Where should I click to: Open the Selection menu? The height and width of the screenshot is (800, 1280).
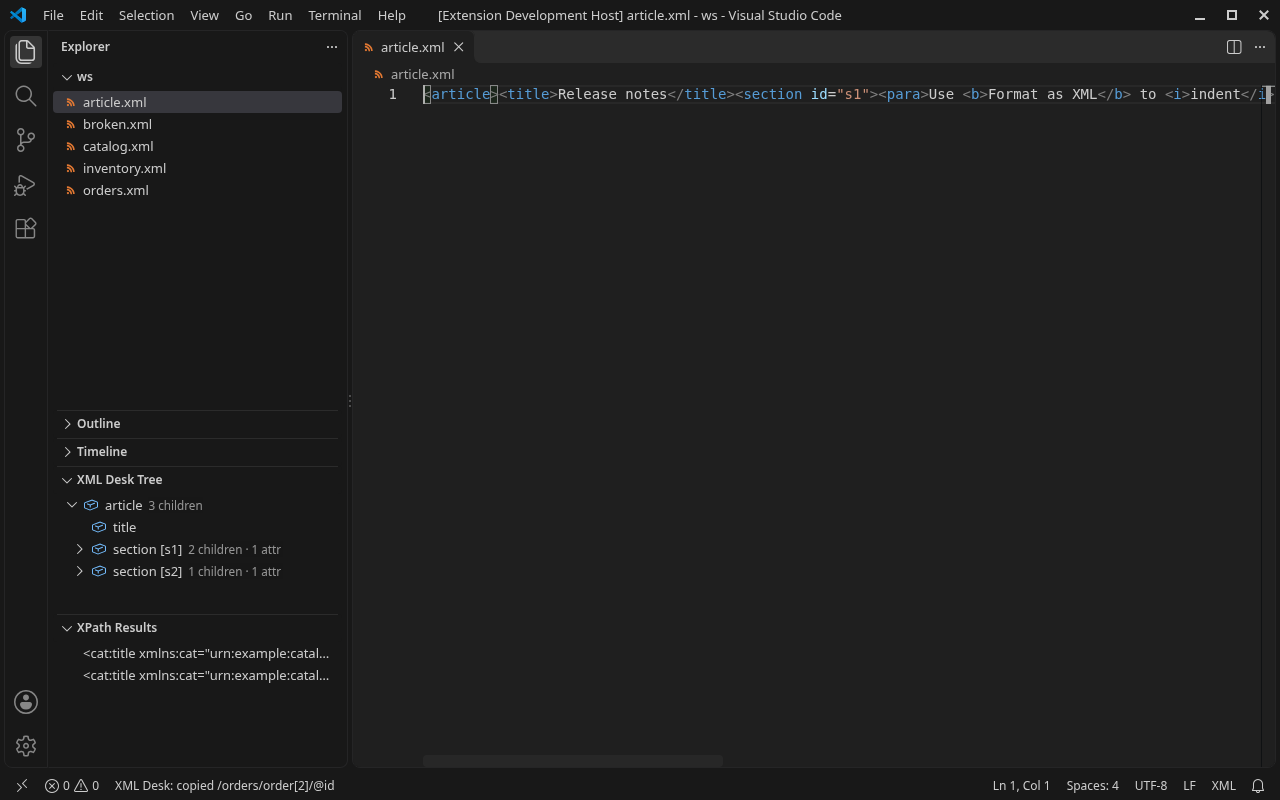[x=146, y=15]
